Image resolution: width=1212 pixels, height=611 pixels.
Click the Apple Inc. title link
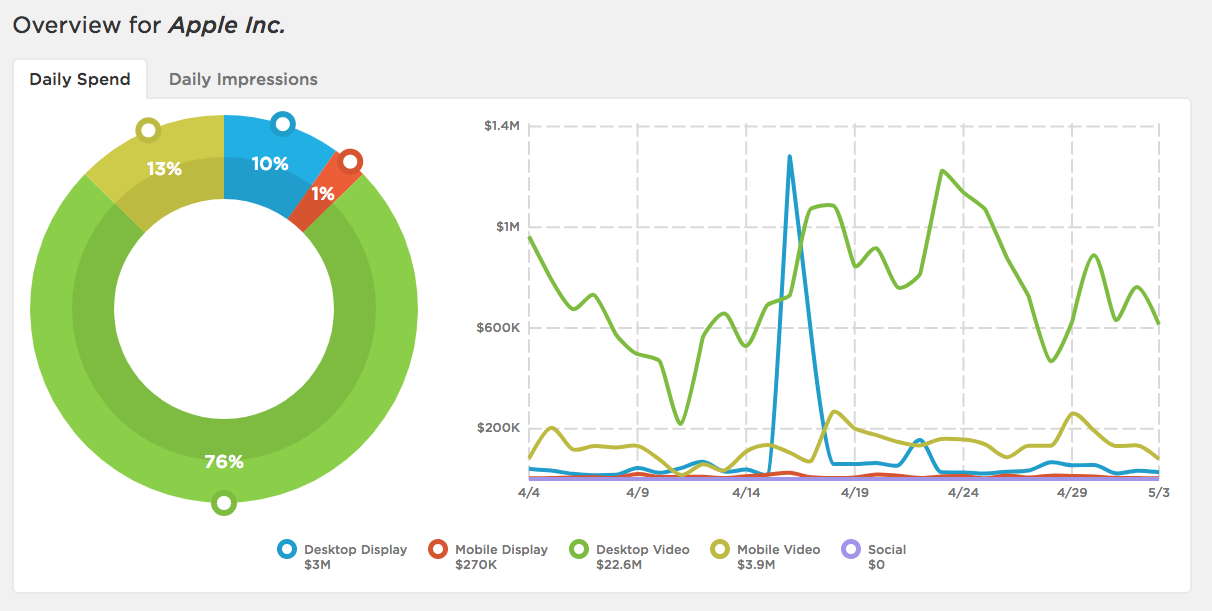(x=226, y=25)
